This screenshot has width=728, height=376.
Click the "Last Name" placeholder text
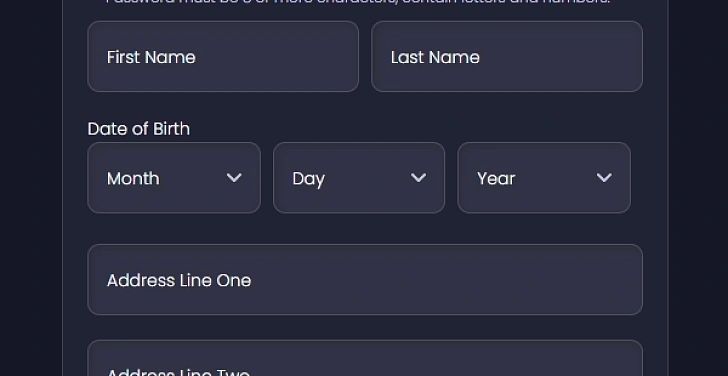coord(435,58)
